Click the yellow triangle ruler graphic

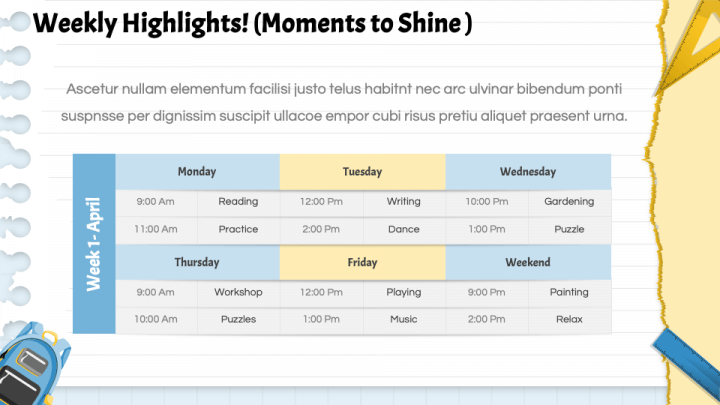689,41
